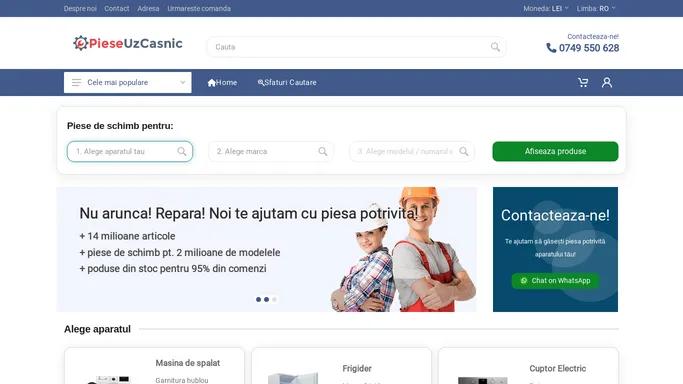The image size is (683, 384).
Task: Click magnifier icon in Alege marca field
Action: [x=323, y=151]
